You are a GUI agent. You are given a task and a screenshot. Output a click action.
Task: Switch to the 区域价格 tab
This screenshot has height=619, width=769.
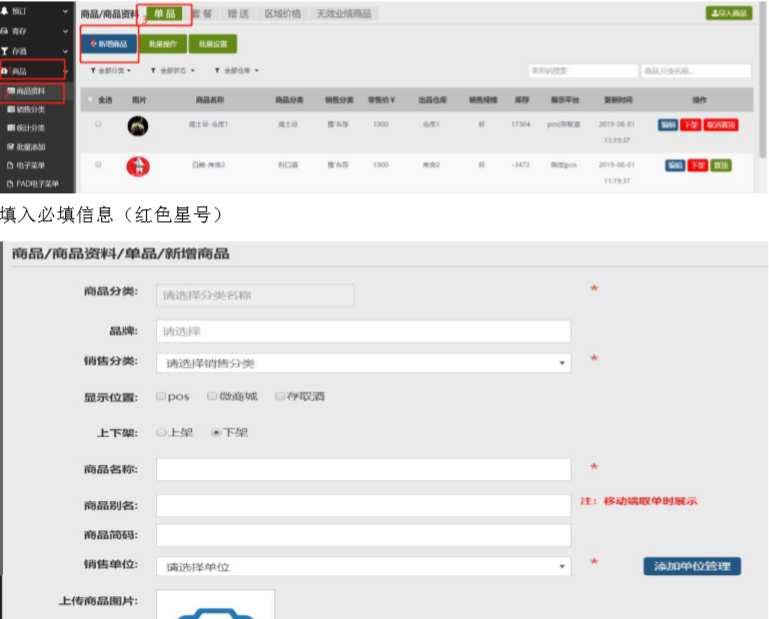[x=282, y=14]
